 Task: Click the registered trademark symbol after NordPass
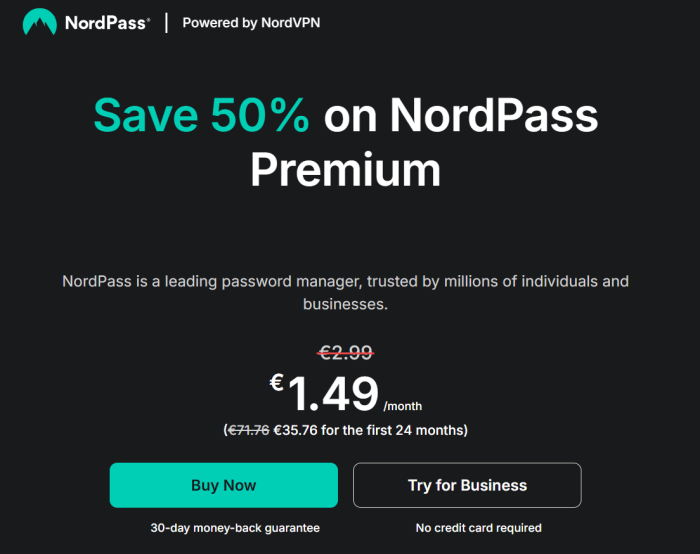point(148,19)
